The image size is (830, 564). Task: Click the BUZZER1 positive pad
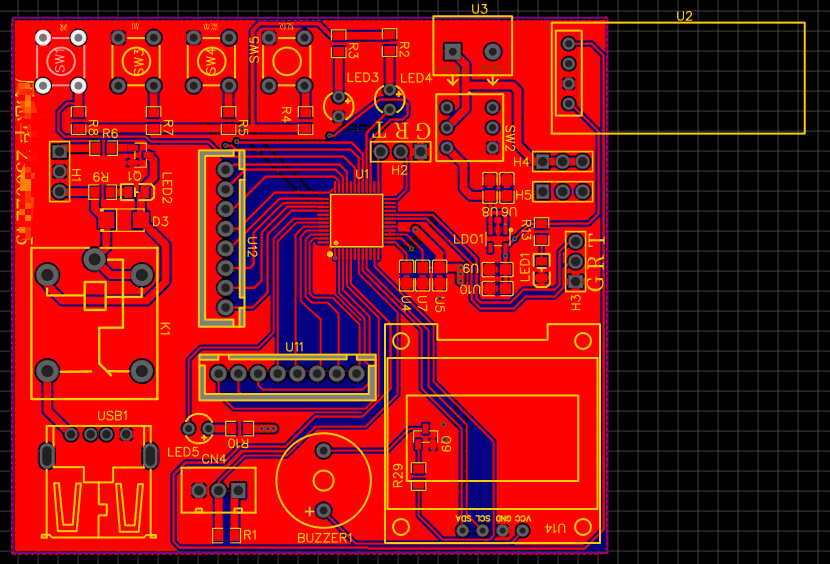[323, 511]
